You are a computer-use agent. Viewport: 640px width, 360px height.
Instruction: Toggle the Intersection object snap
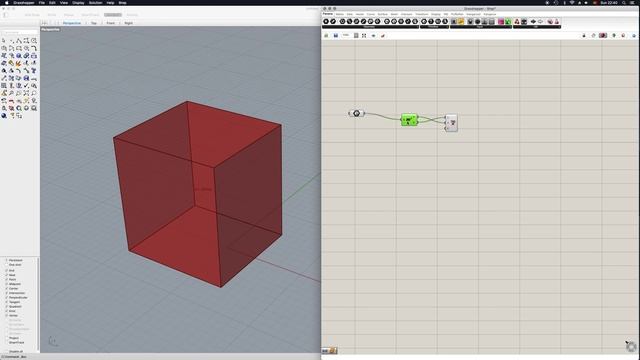(16, 293)
